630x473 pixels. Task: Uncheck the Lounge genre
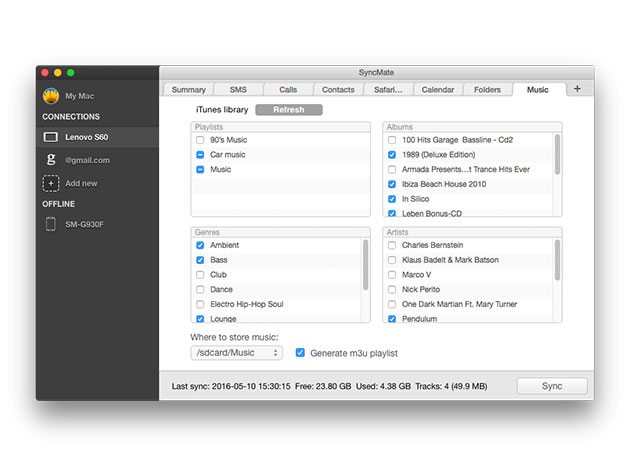[x=200, y=319]
